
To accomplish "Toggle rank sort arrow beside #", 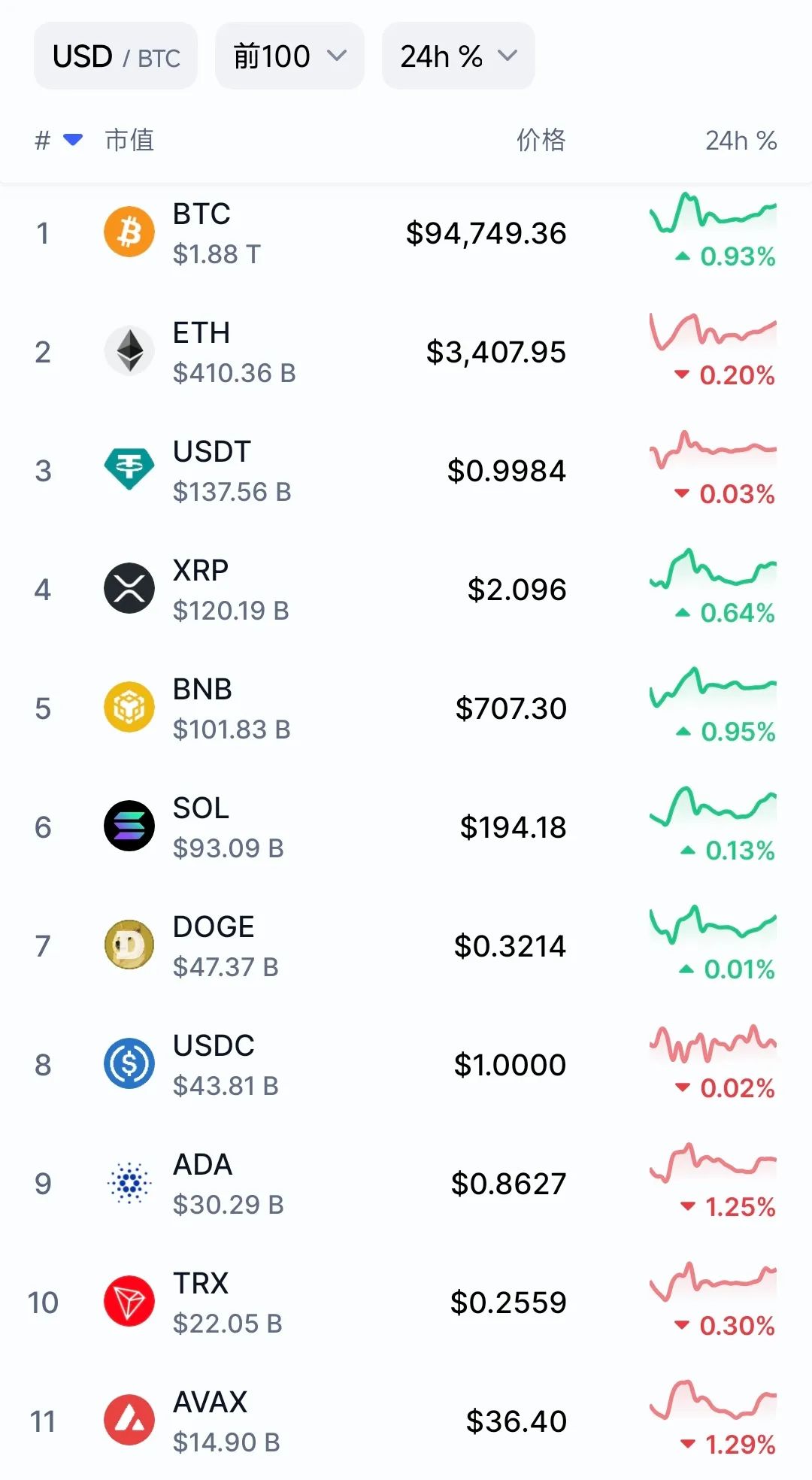I will click(73, 140).
